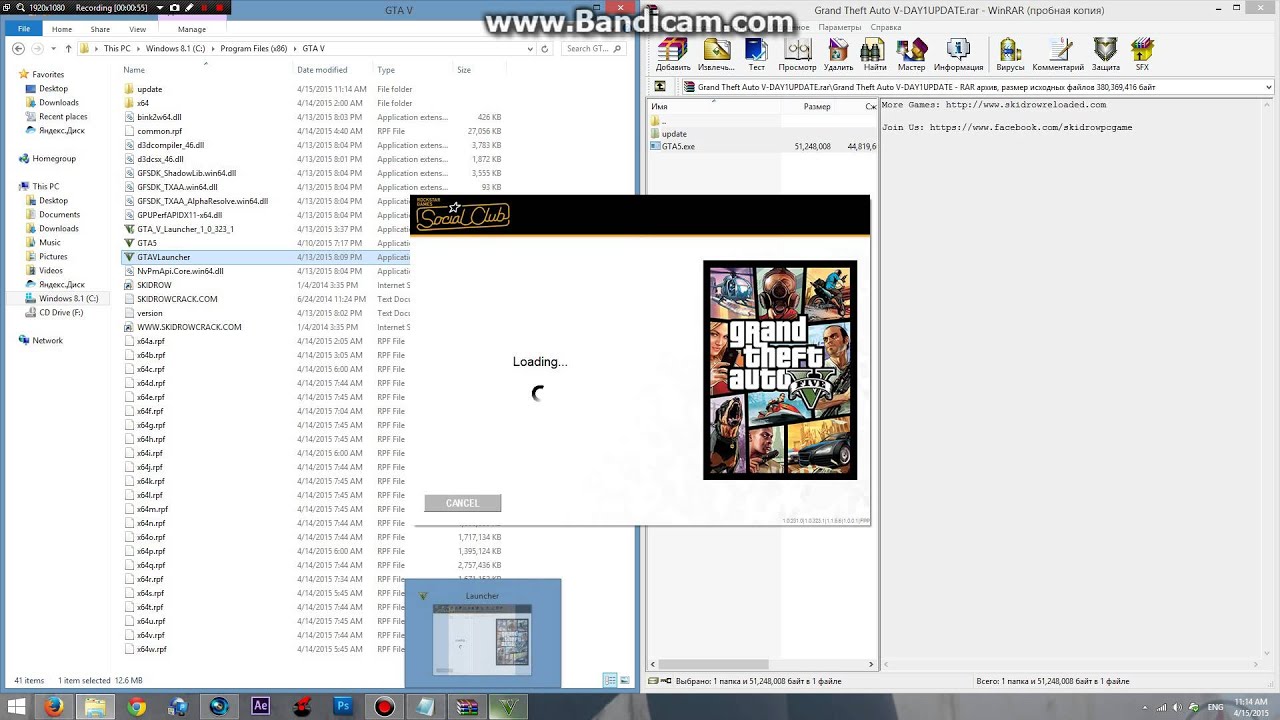Click the Bandicam pencil draw icon

pos(188,8)
